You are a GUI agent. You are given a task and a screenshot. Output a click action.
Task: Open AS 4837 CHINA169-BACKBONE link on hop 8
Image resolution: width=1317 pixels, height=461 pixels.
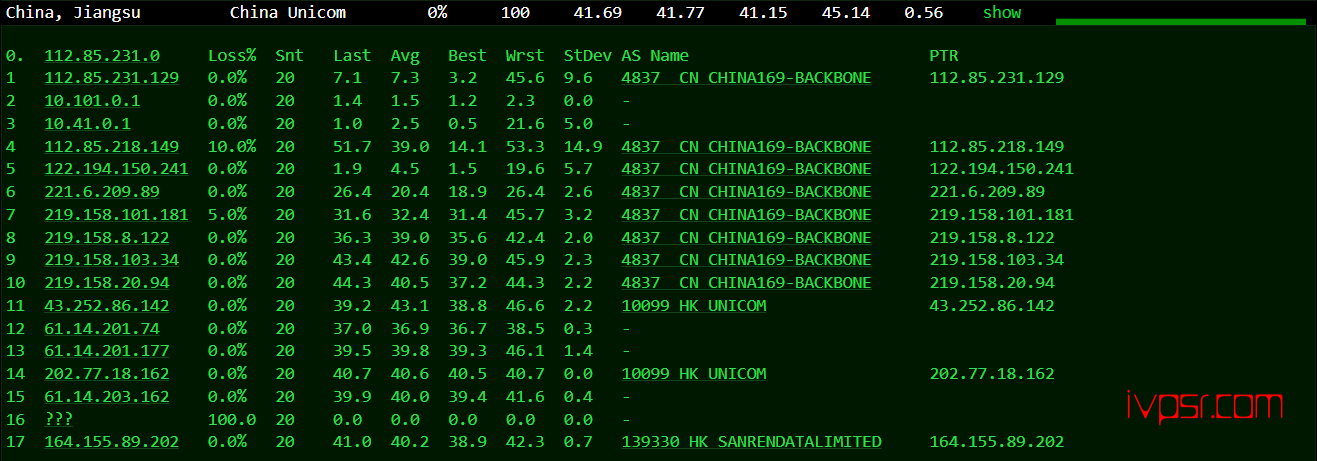click(746, 238)
